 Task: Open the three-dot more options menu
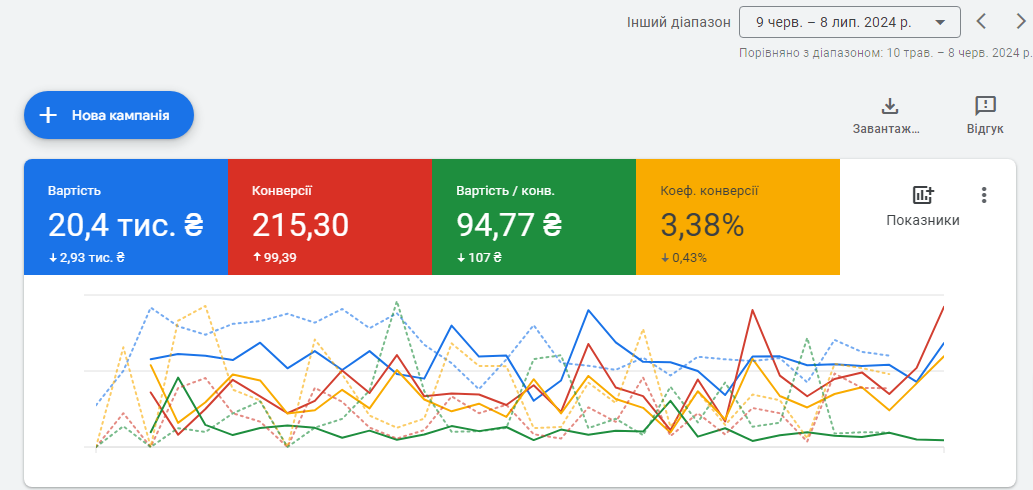click(x=984, y=195)
